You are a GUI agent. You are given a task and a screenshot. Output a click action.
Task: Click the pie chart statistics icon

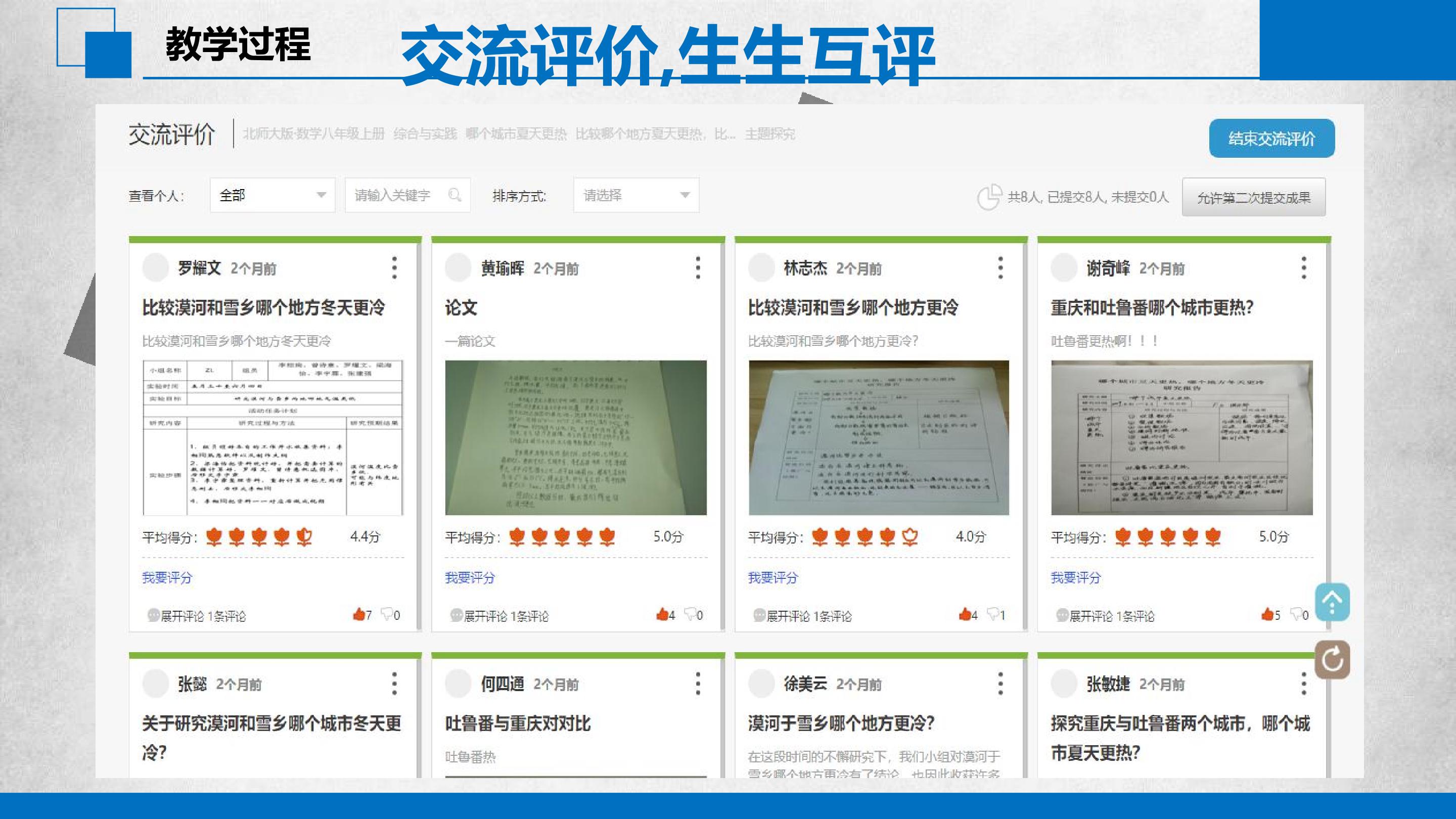point(989,197)
